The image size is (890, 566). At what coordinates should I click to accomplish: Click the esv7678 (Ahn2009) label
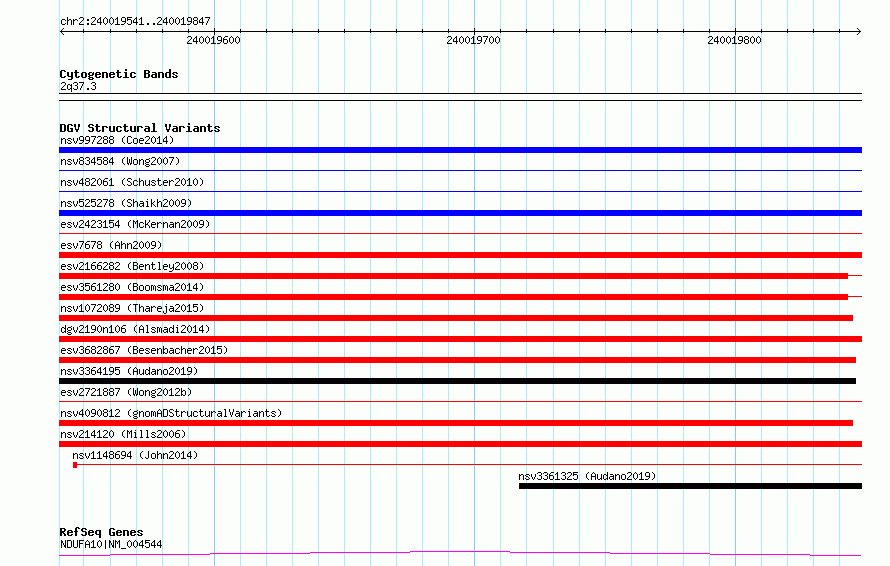coord(111,245)
